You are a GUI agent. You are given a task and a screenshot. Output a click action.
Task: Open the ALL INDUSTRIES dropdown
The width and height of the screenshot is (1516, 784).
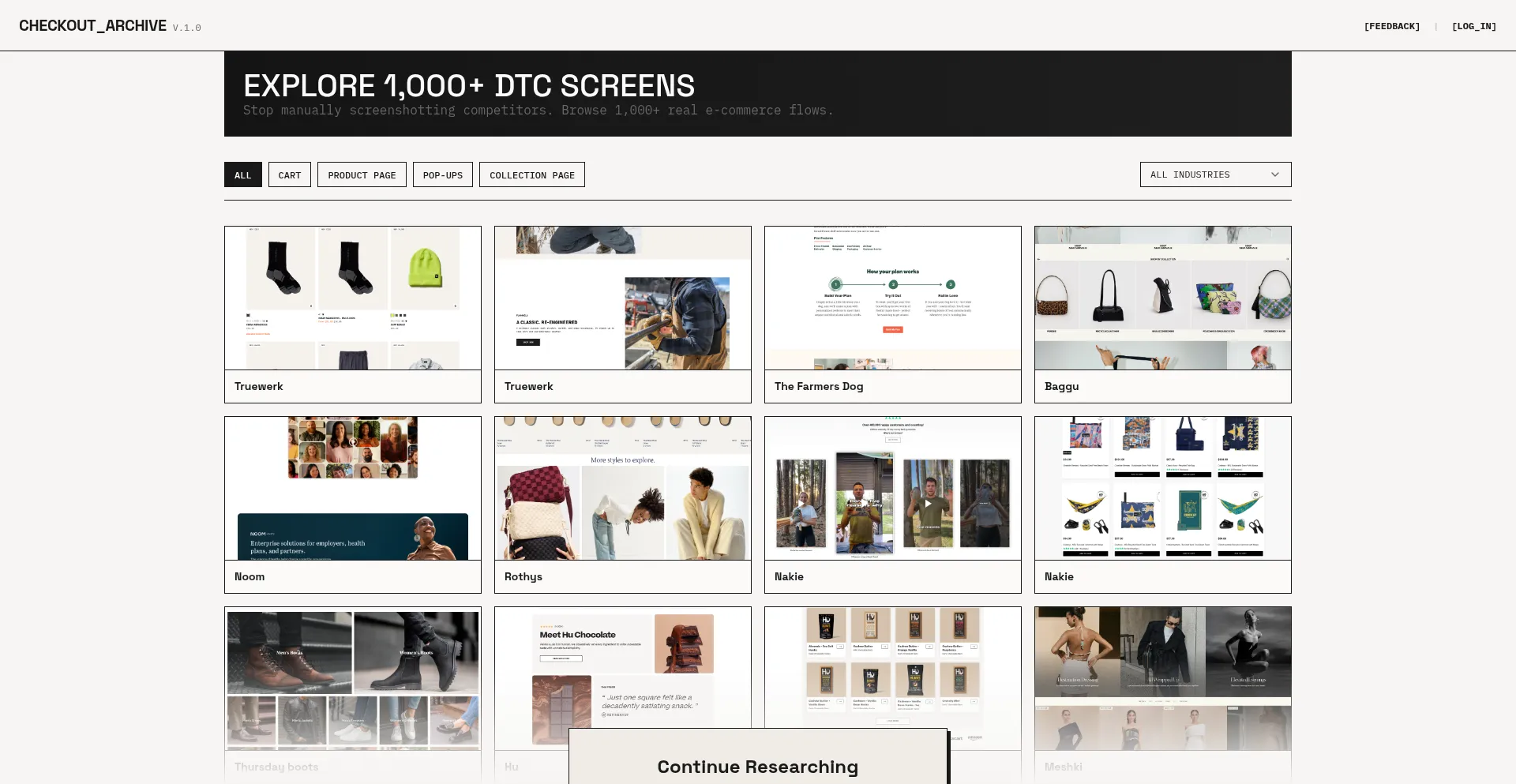(x=1214, y=174)
